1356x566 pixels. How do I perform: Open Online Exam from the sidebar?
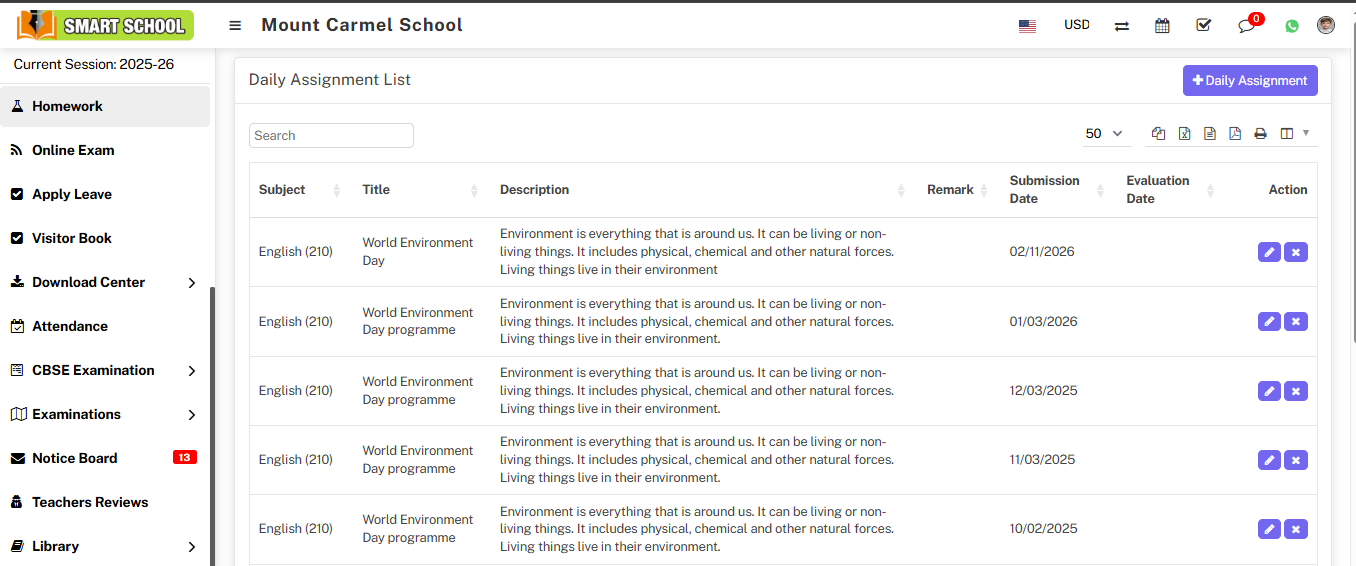coord(73,150)
